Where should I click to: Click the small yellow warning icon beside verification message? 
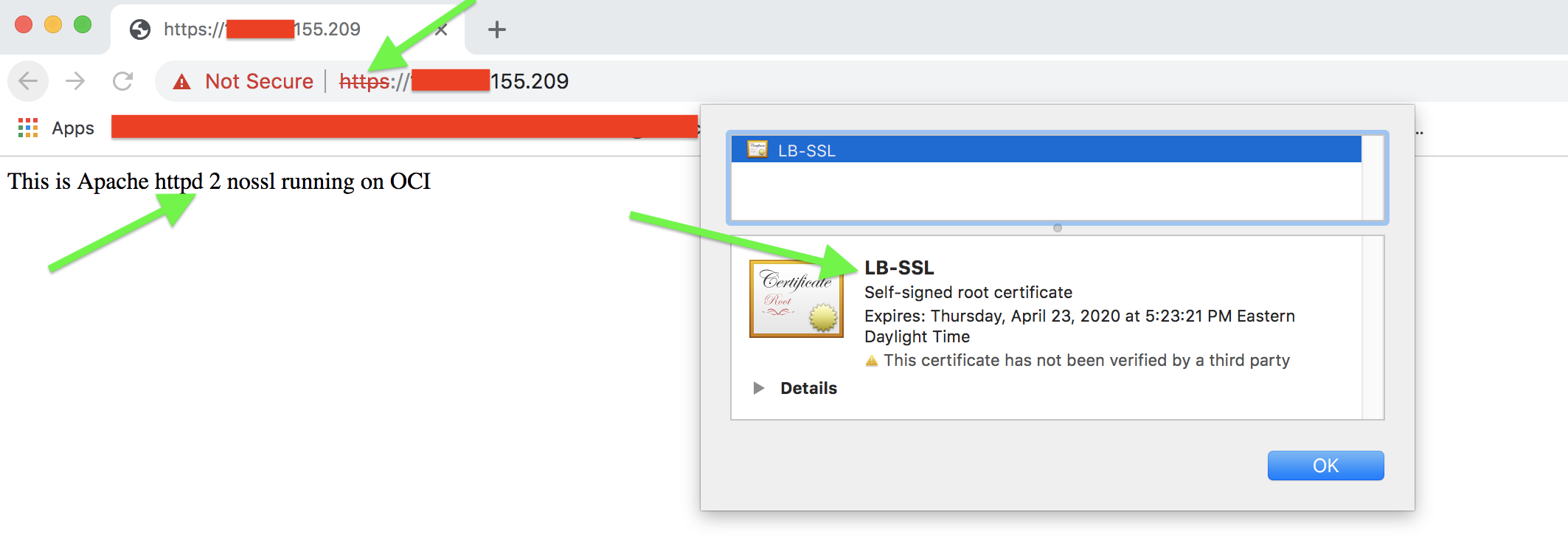pyautogui.click(x=872, y=361)
